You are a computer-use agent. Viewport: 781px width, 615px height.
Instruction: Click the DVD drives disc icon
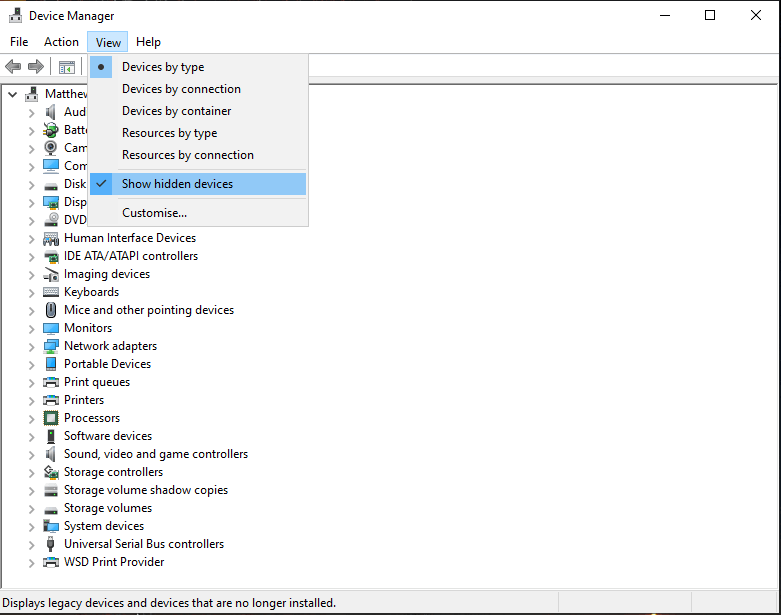coord(51,220)
